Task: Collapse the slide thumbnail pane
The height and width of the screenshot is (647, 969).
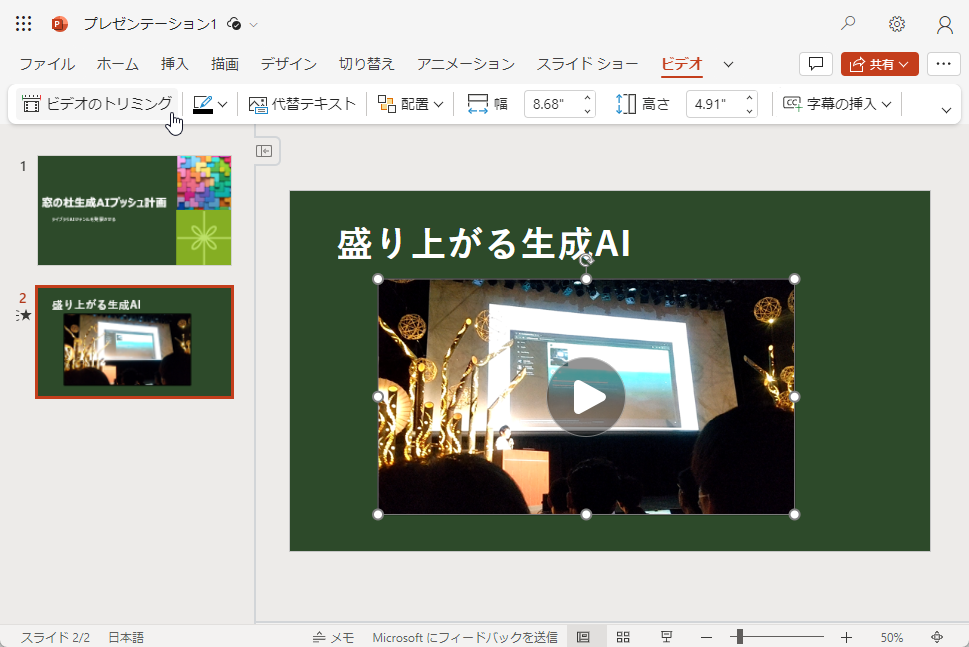Action: [265, 151]
